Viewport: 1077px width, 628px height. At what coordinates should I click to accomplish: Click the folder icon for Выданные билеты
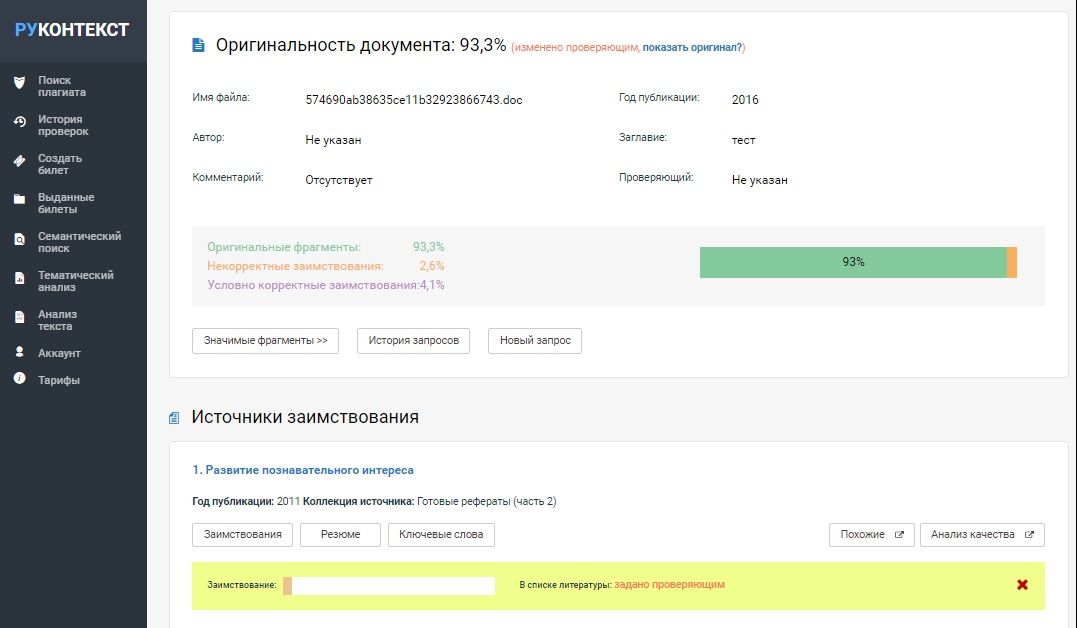(x=19, y=199)
